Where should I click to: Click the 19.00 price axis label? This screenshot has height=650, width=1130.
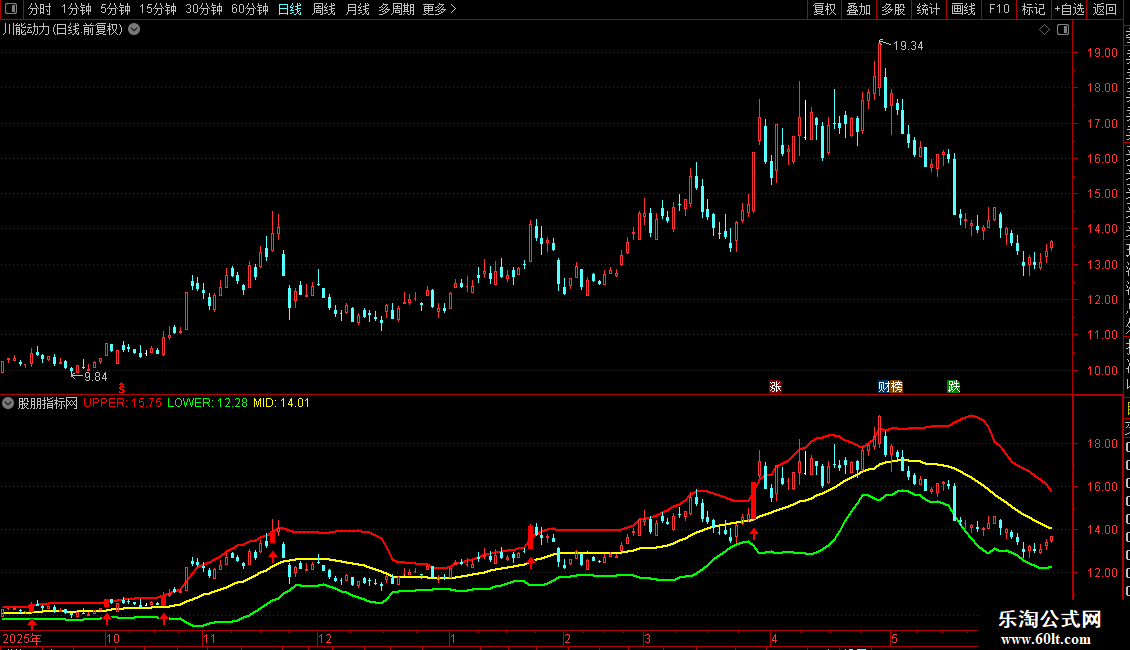click(x=1102, y=53)
